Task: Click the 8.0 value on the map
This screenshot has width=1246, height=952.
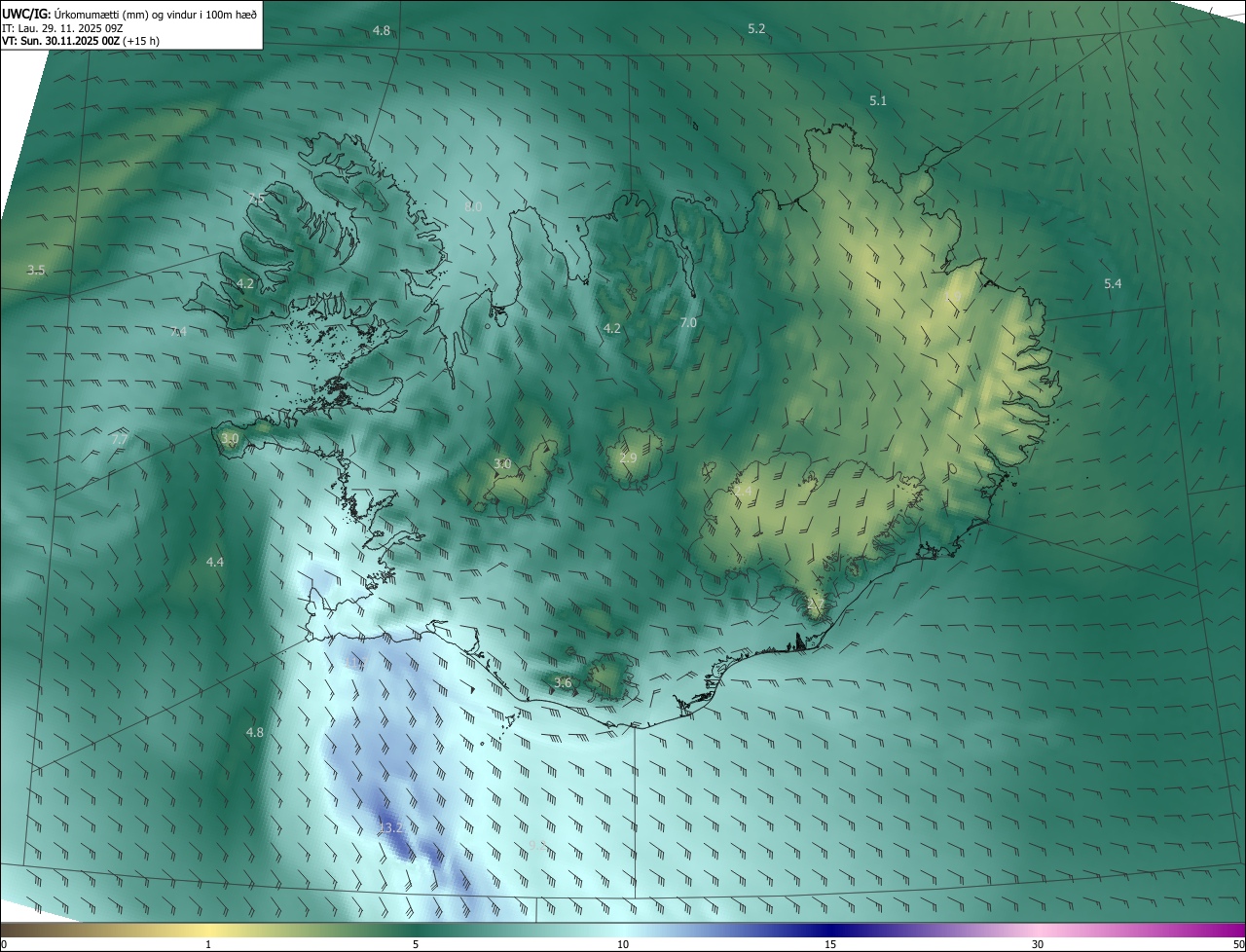Action: point(473,206)
